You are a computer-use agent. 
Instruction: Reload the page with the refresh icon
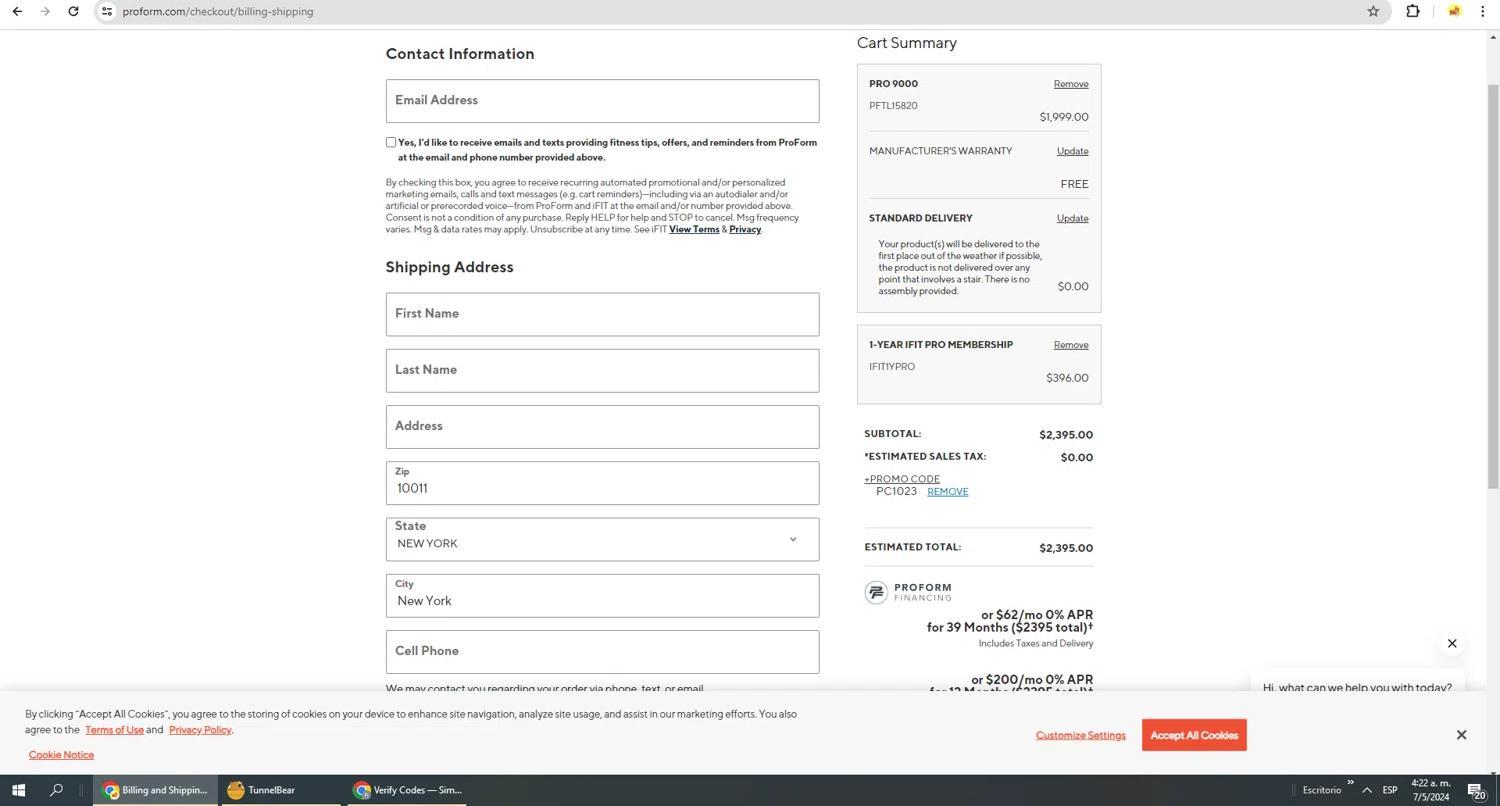click(x=73, y=11)
